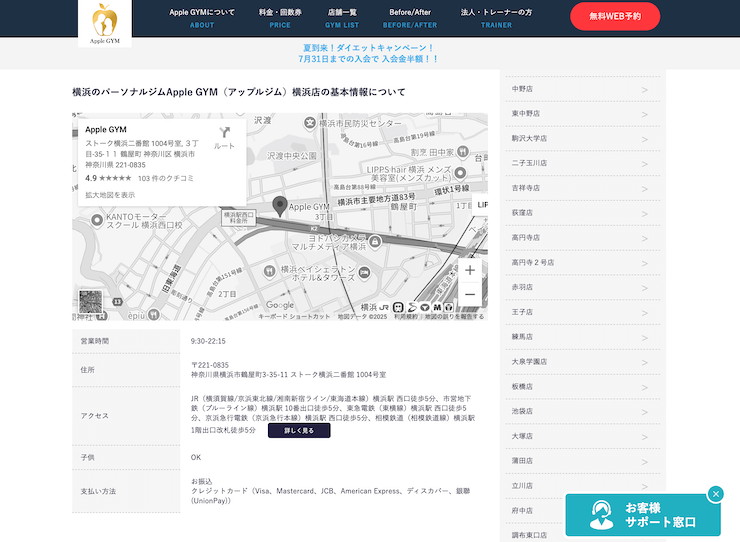Open 池袋店 in the store list
The height and width of the screenshot is (542, 740).
[582, 411]
